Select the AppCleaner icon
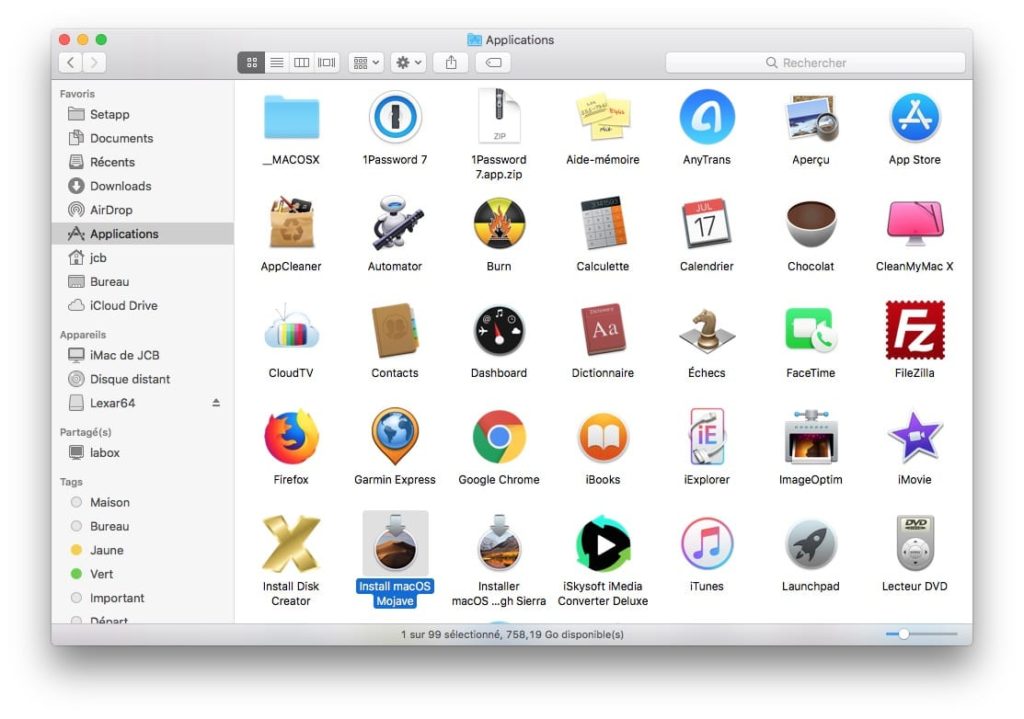The image size is (1024, 719). 291,223
